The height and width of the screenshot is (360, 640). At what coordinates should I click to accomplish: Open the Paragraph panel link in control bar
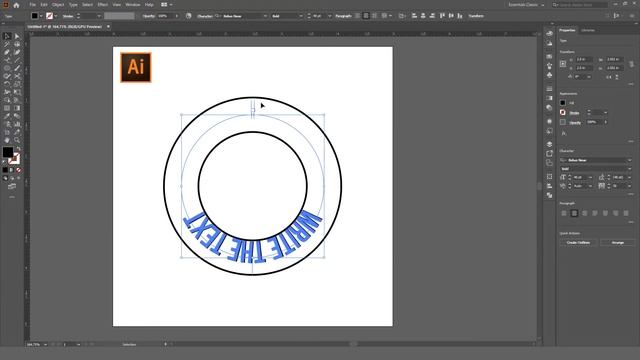(x=343, y=16)
